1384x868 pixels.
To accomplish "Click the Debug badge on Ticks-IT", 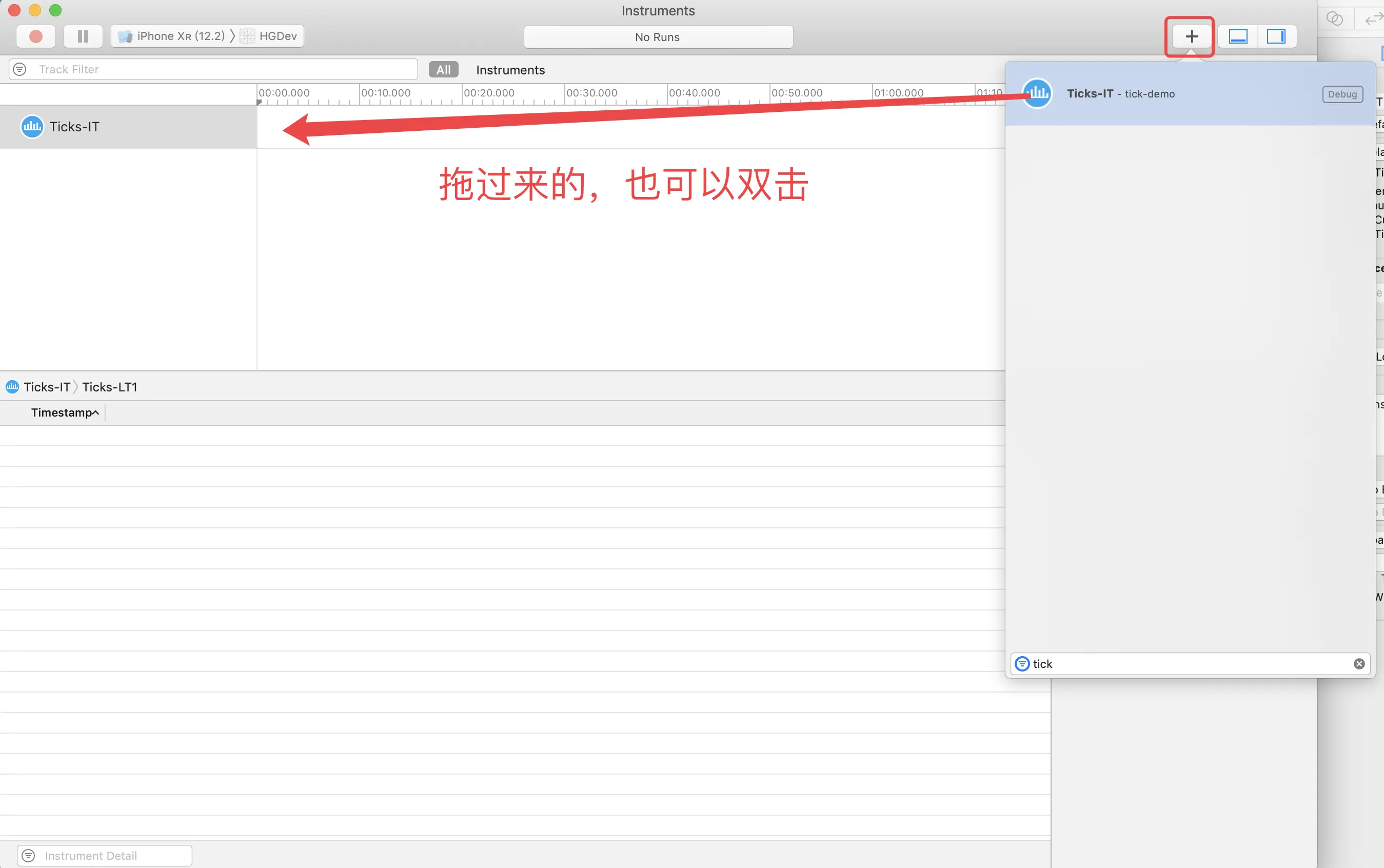I will 1342,94.
